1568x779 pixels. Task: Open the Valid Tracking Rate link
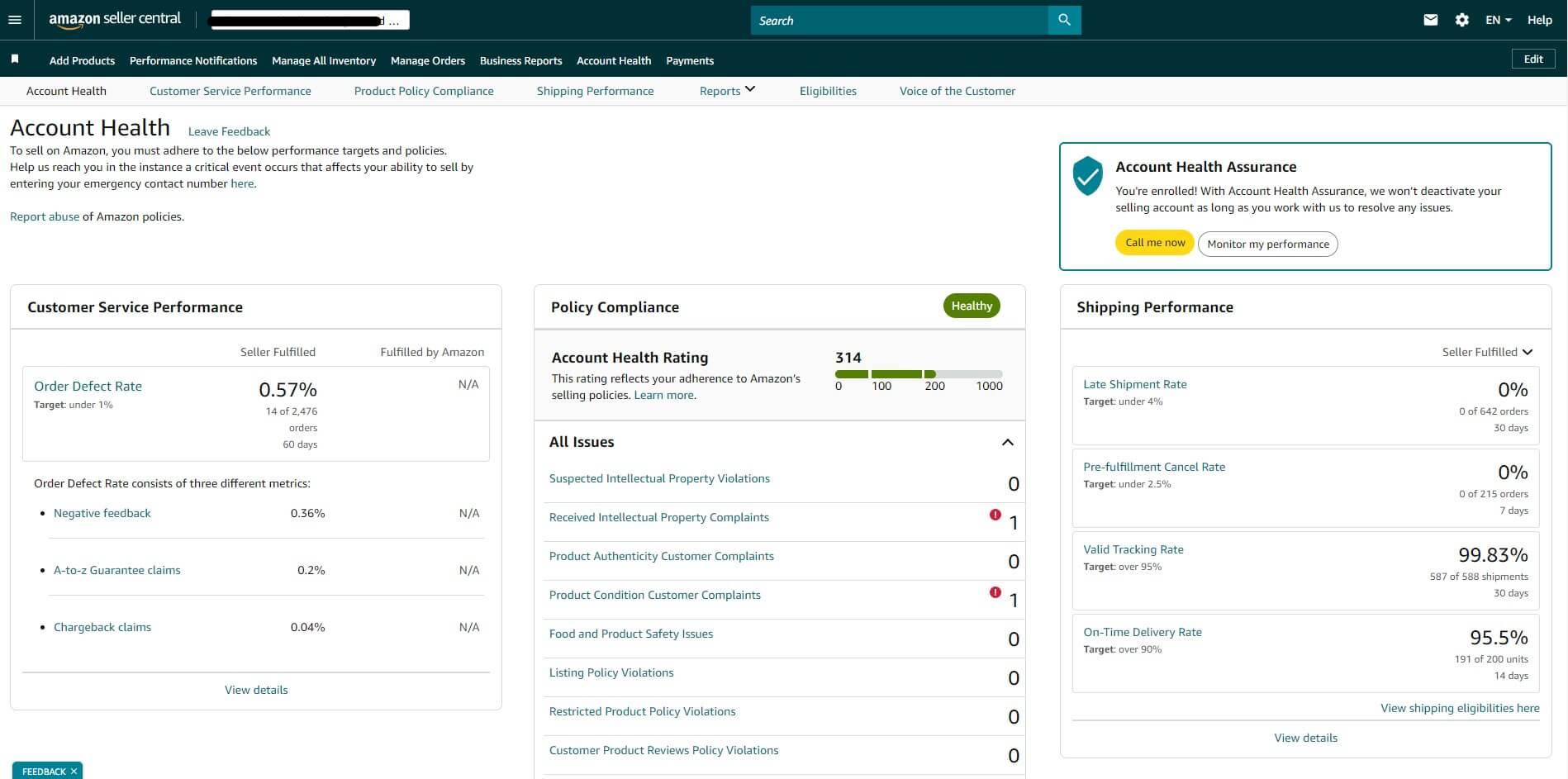pos(1133,549)
